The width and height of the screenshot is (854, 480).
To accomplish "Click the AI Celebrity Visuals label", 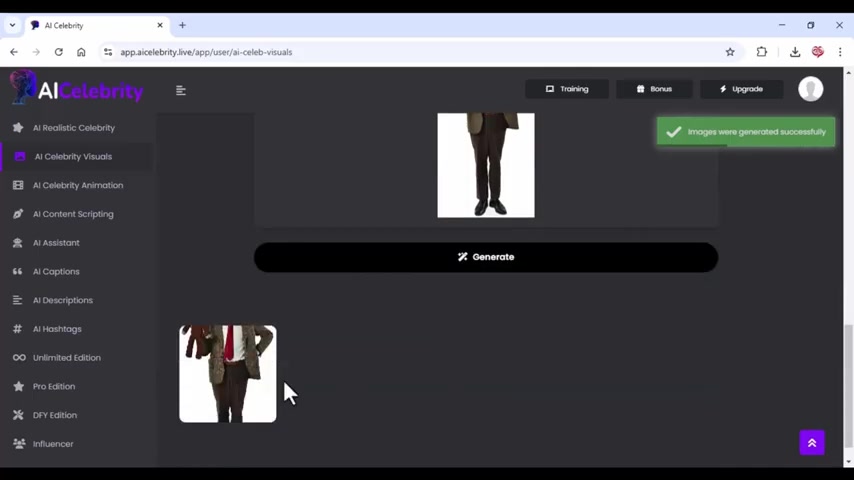I will pos(74,156).
